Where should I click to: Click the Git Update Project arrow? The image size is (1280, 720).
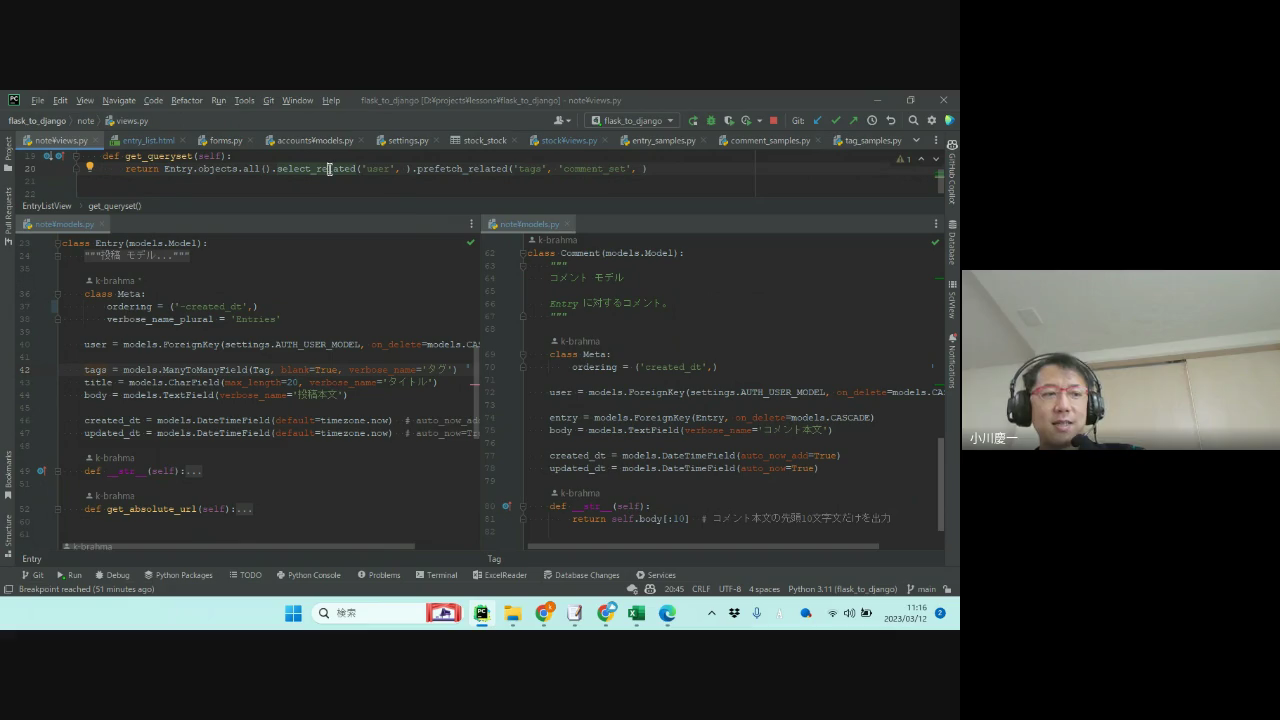pyautogui.click(x=817, y=121)
